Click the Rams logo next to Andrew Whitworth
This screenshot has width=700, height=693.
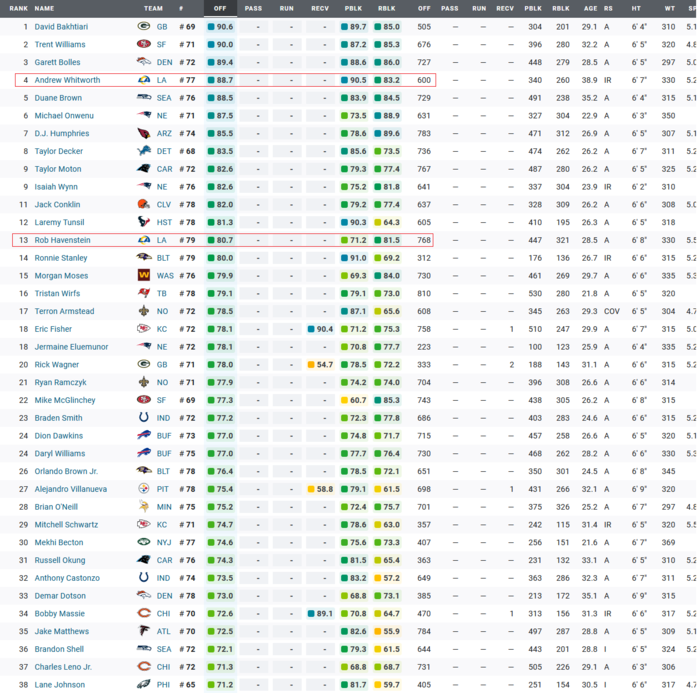144,80
